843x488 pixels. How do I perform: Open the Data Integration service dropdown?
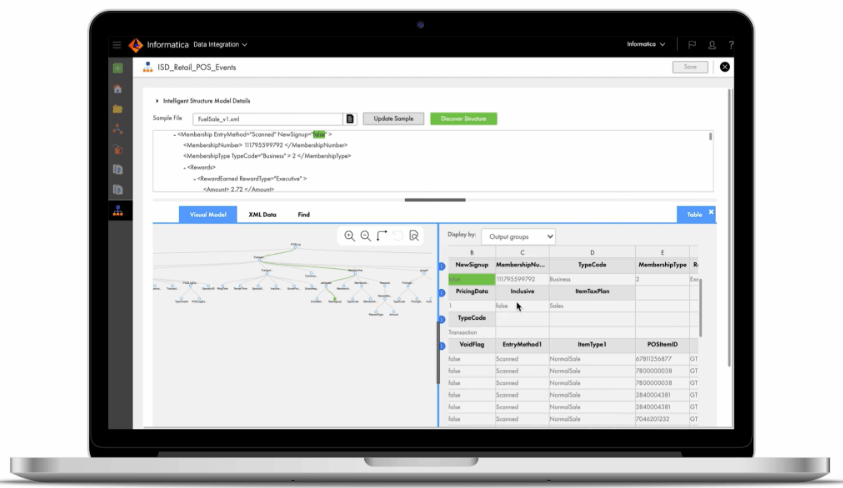[220, 45]
